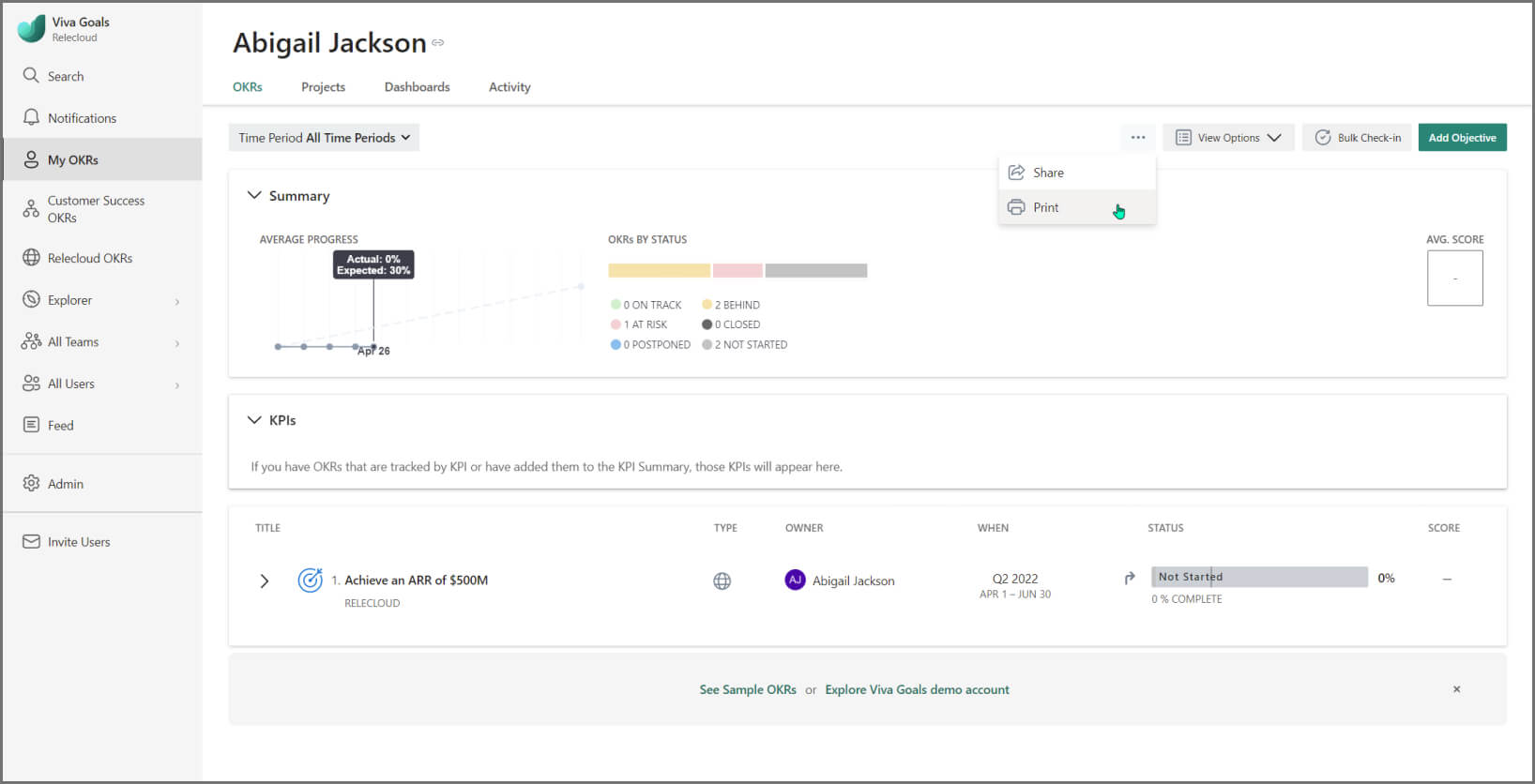Open Invite Users envelope item

[102, 542]
